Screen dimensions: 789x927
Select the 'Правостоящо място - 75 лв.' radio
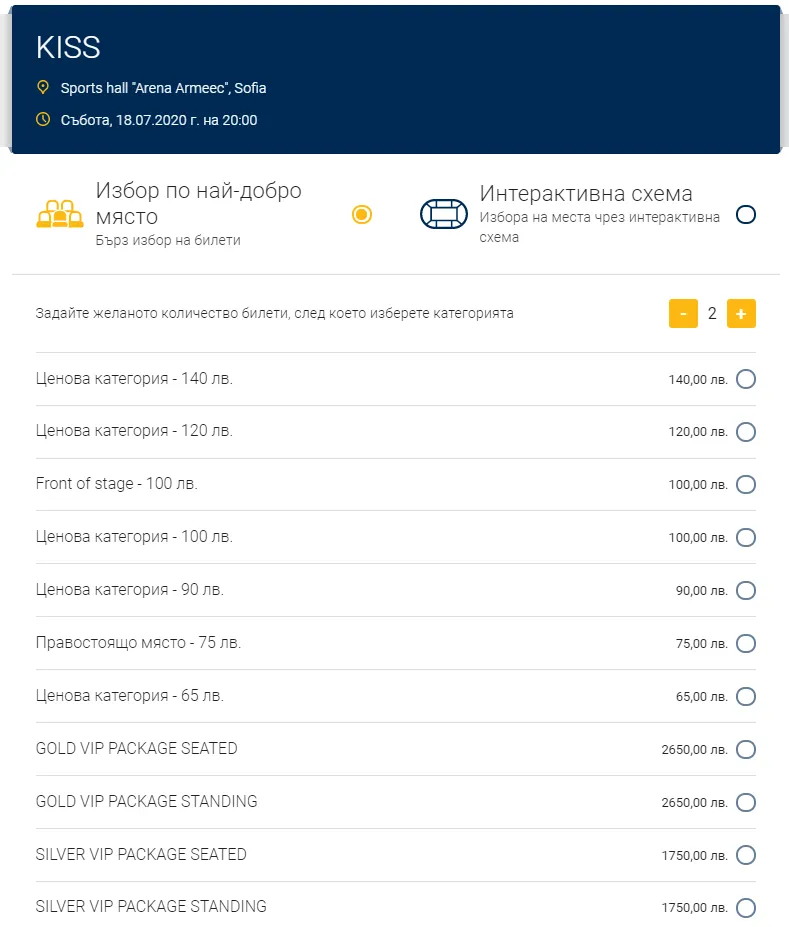[746, 643]
